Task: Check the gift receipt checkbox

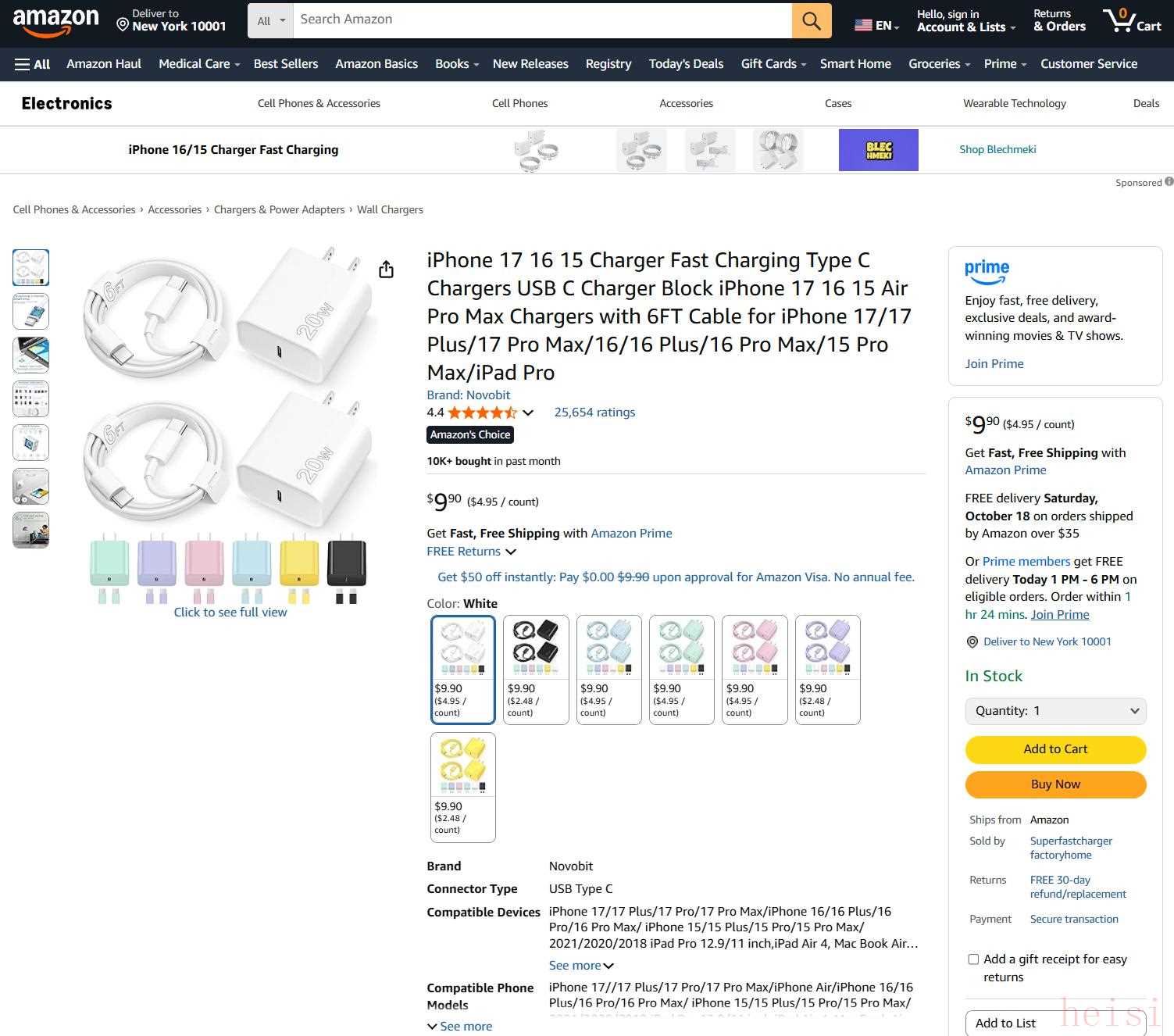Action: click(973, 959)
